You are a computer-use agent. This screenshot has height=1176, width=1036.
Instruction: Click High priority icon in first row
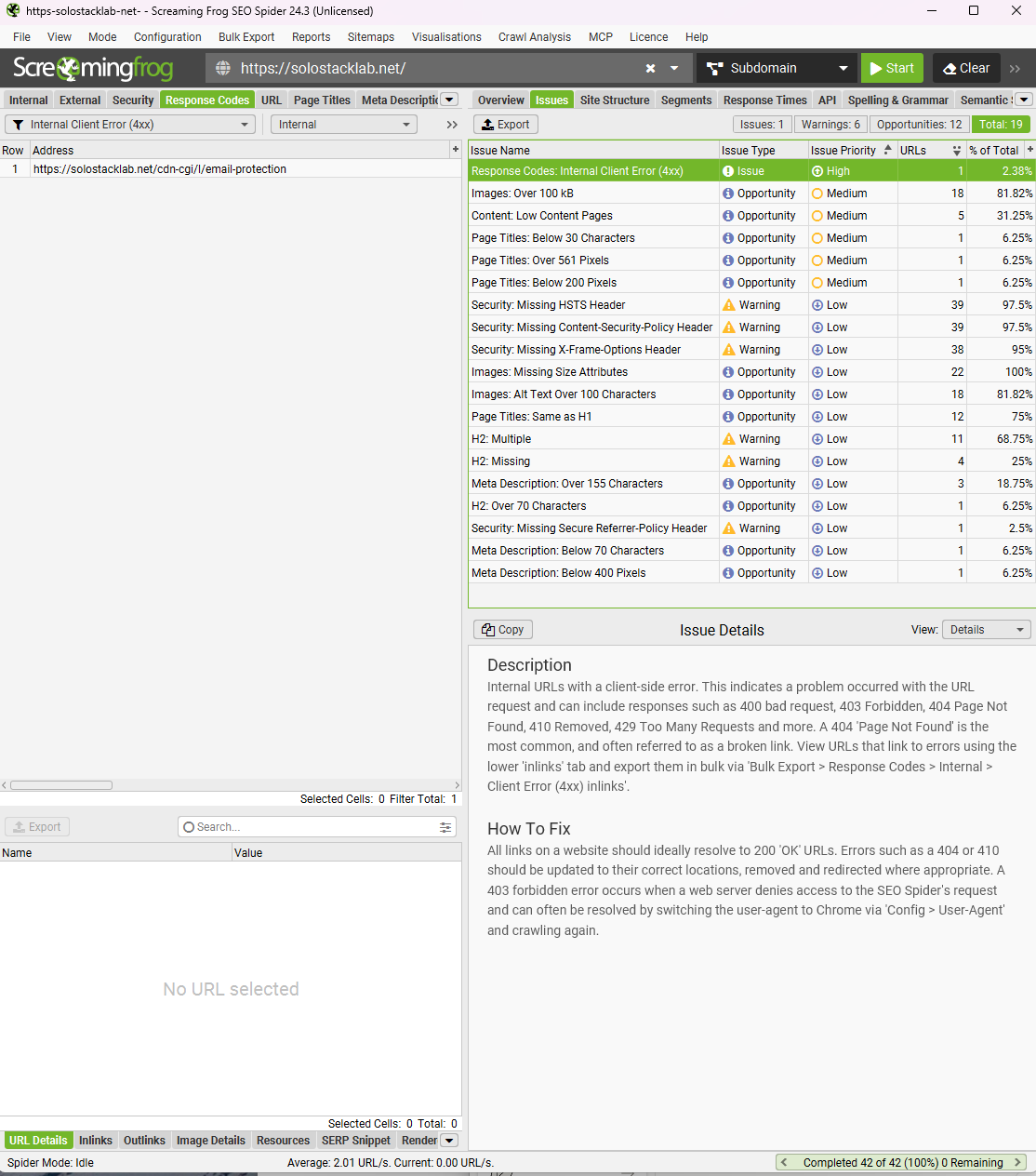[817, 171]
